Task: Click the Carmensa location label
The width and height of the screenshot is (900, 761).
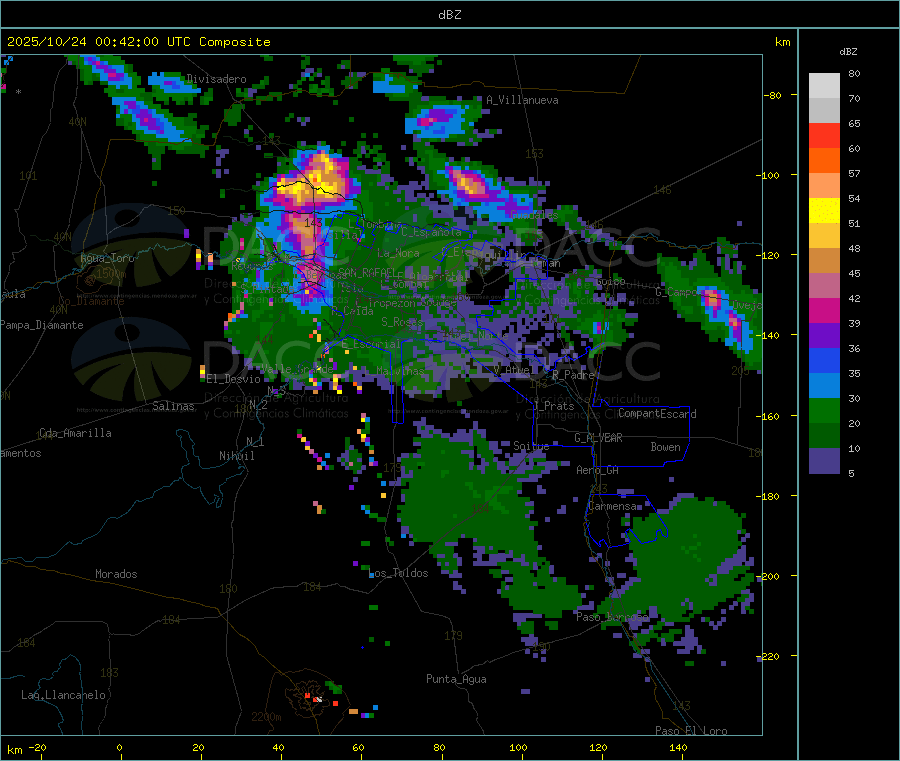Action: (612, 506)
